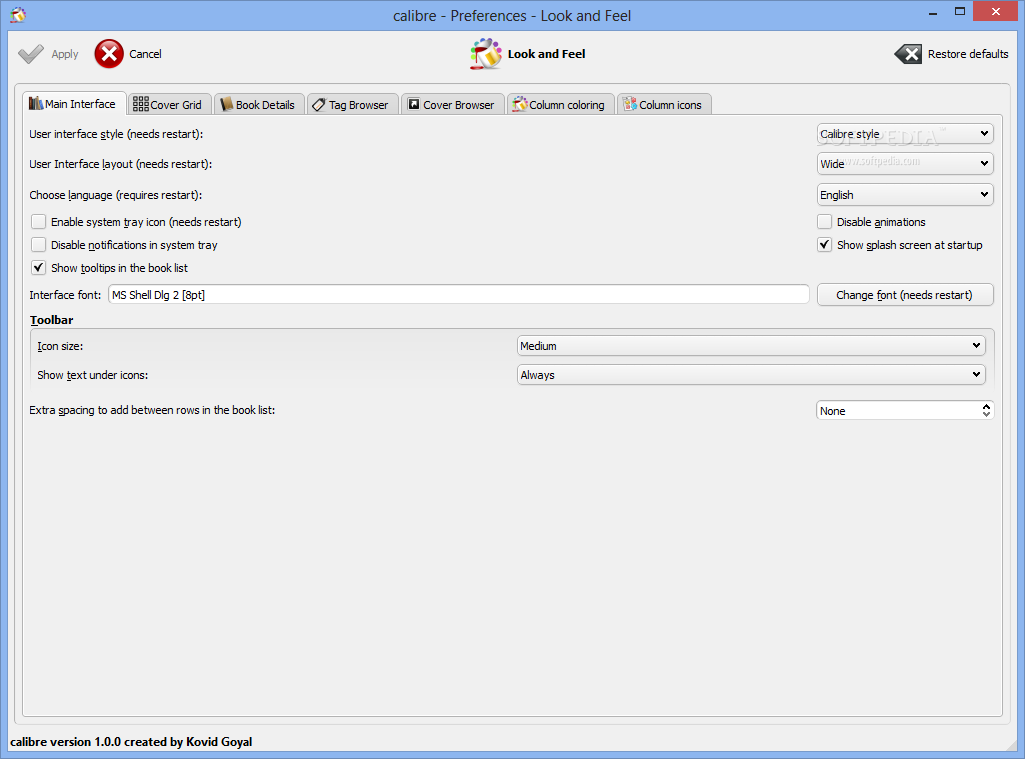Click the grid icon on Cover Grid tab

pyautogui.click(x=141, y=104)
